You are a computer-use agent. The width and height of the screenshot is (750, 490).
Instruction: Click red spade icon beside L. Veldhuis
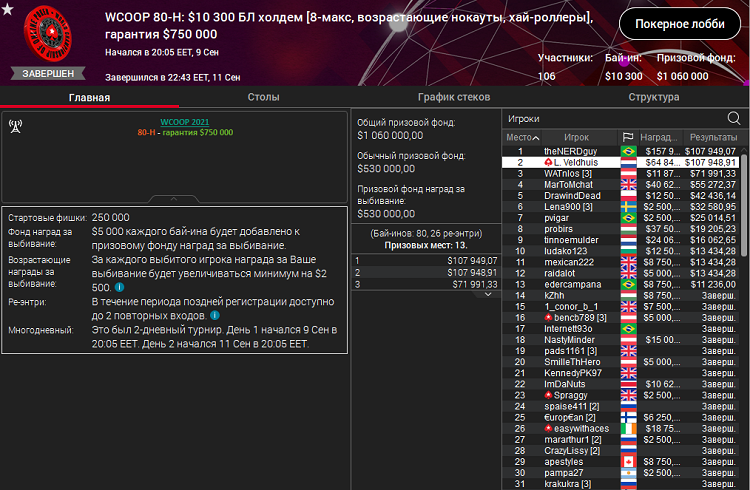[548, 163]
